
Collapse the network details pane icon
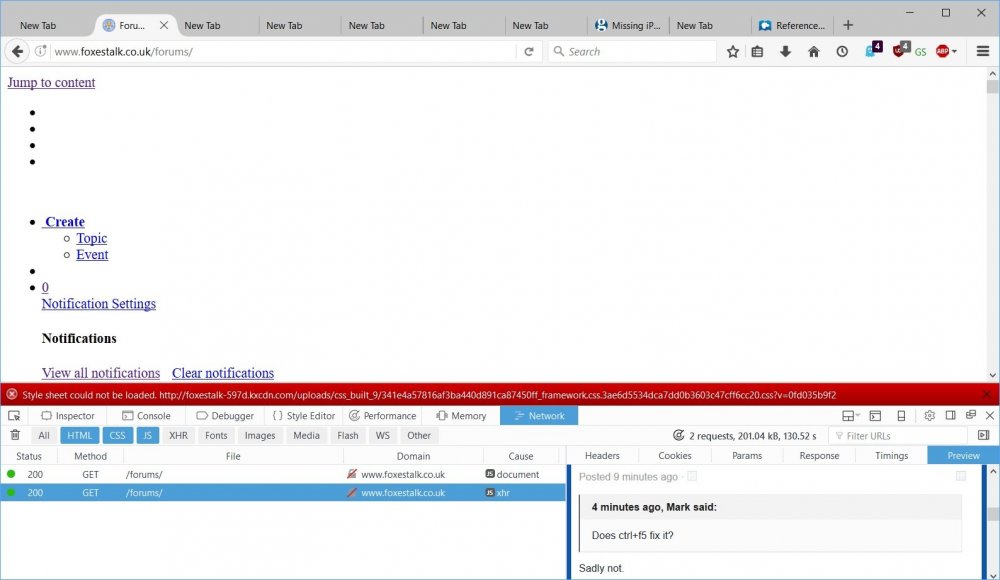pos(983,435)
